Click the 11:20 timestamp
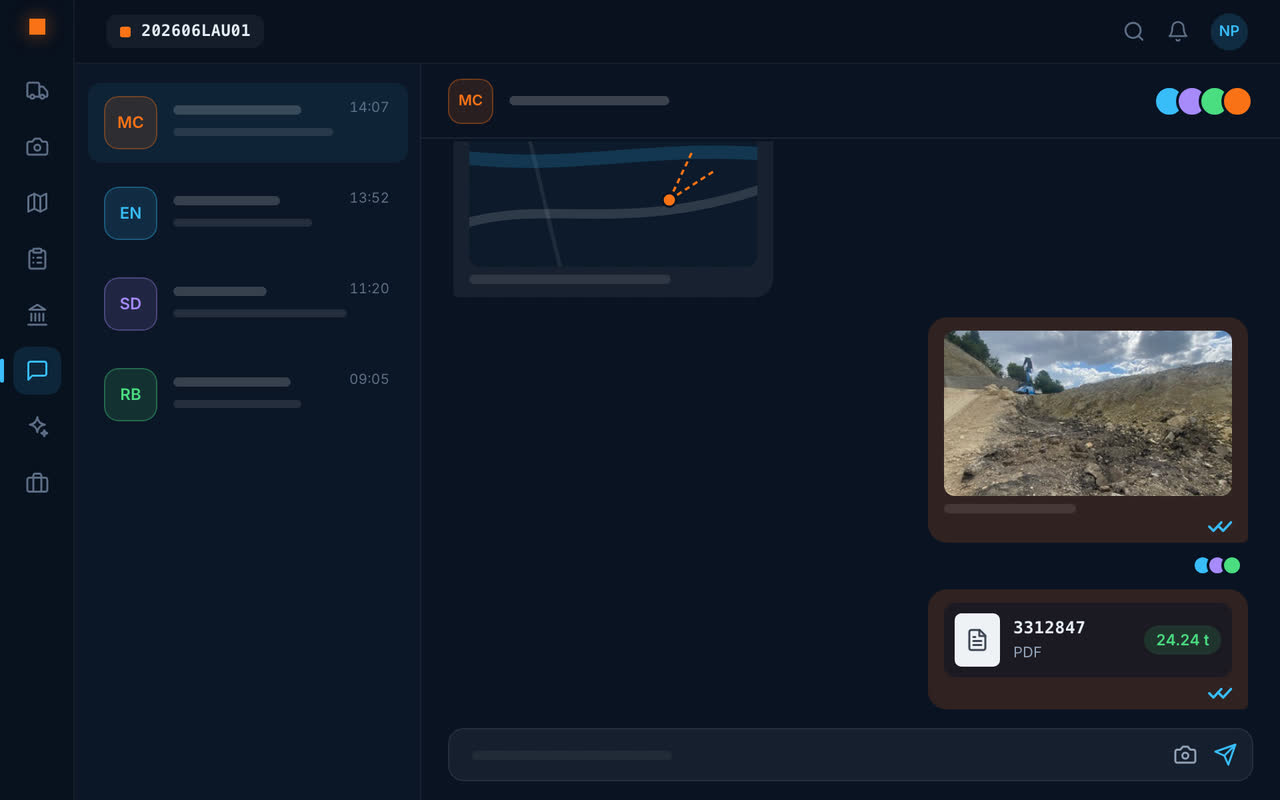 [369, 288]
